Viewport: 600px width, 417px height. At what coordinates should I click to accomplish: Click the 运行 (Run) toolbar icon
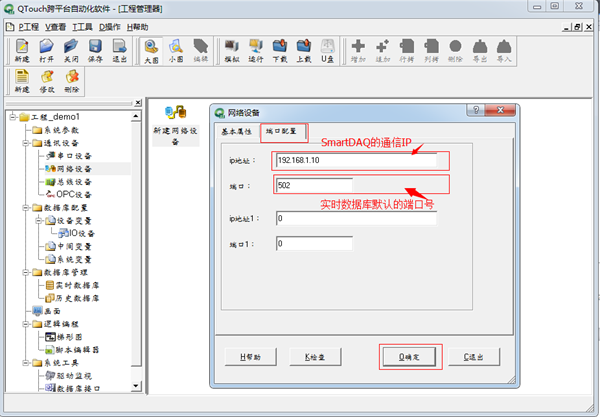(255, 50)
